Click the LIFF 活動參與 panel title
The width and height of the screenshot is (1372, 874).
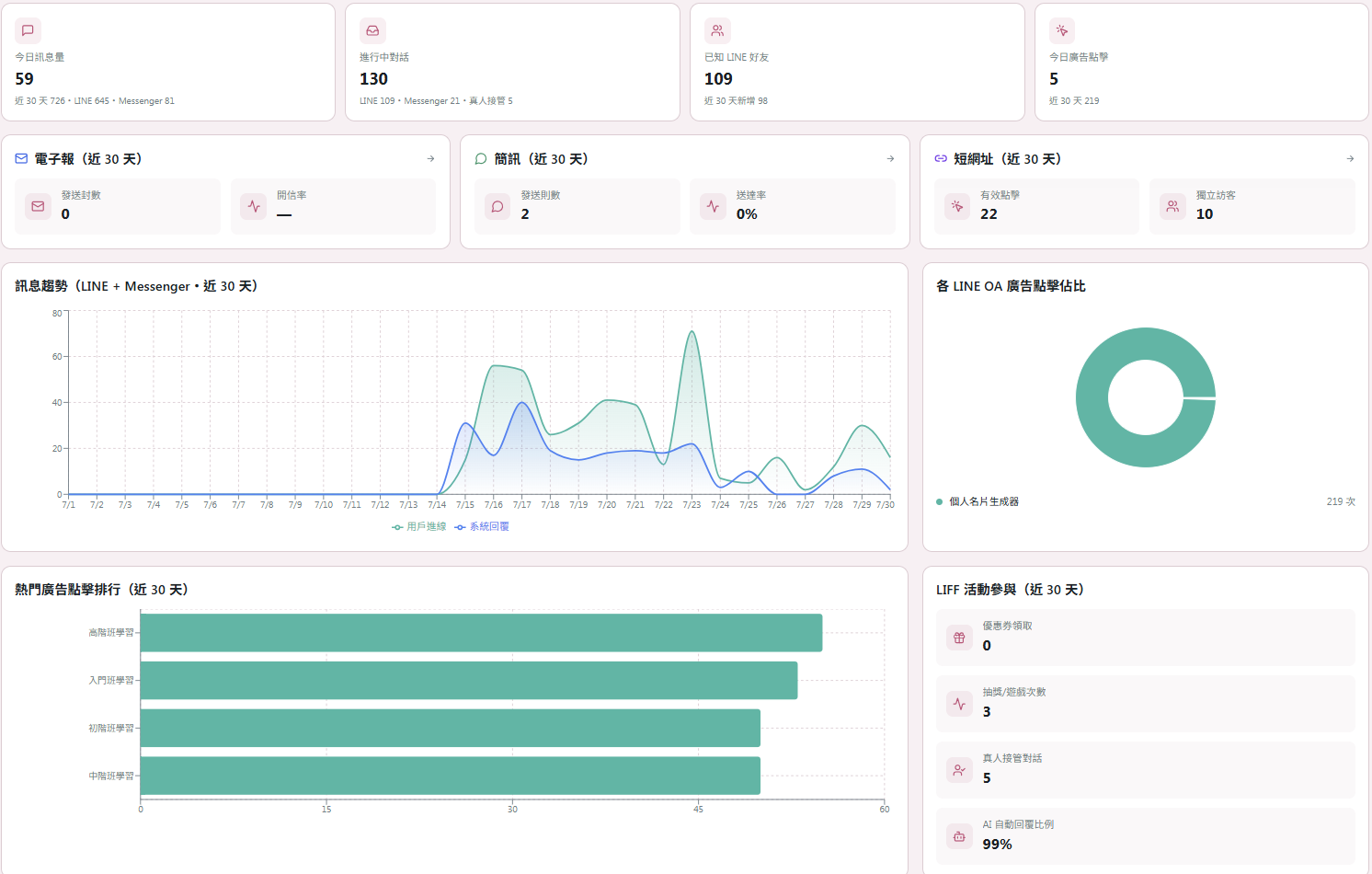(x=1011, y=590)
